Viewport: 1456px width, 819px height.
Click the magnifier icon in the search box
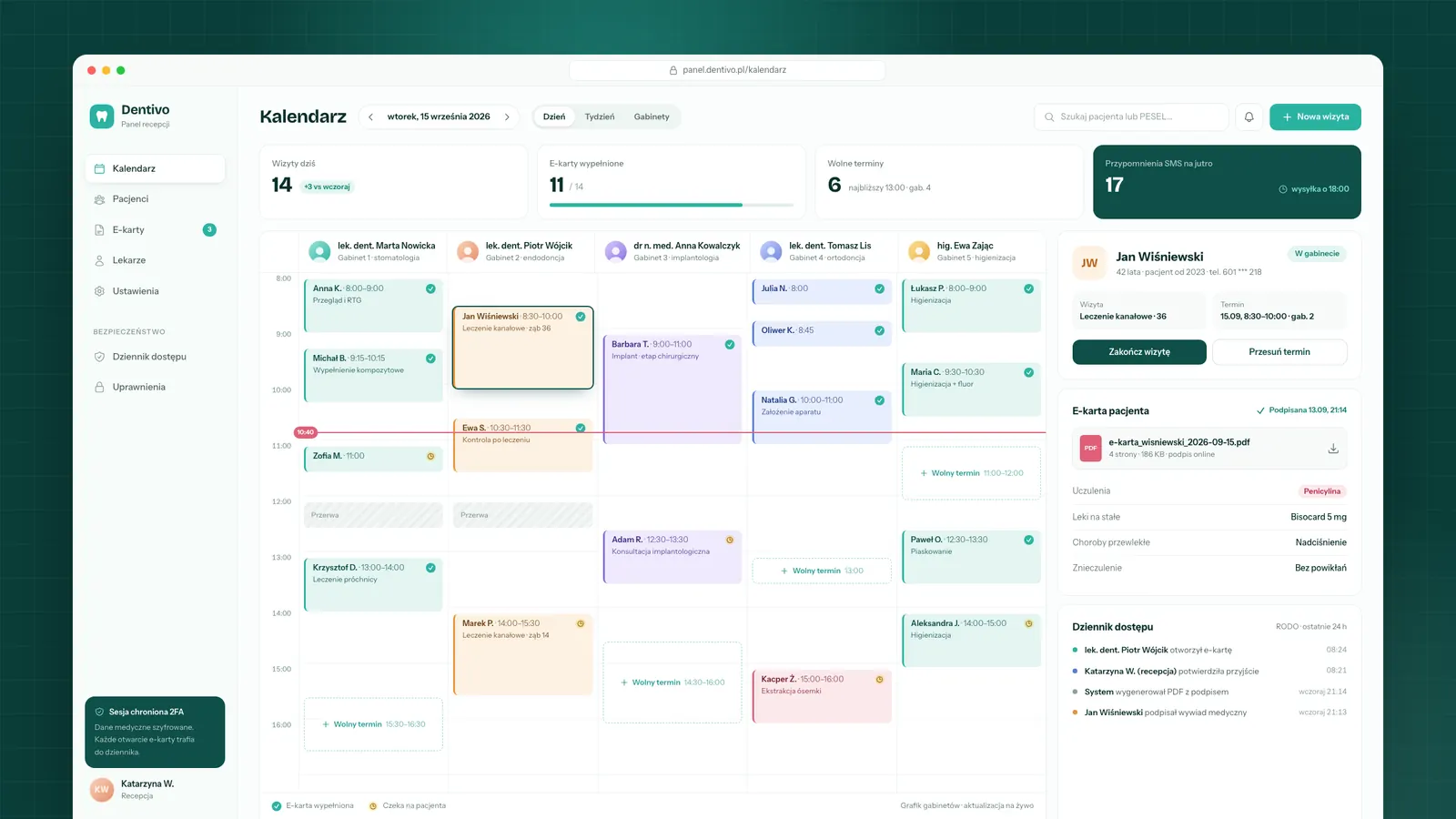(1049, 116)
